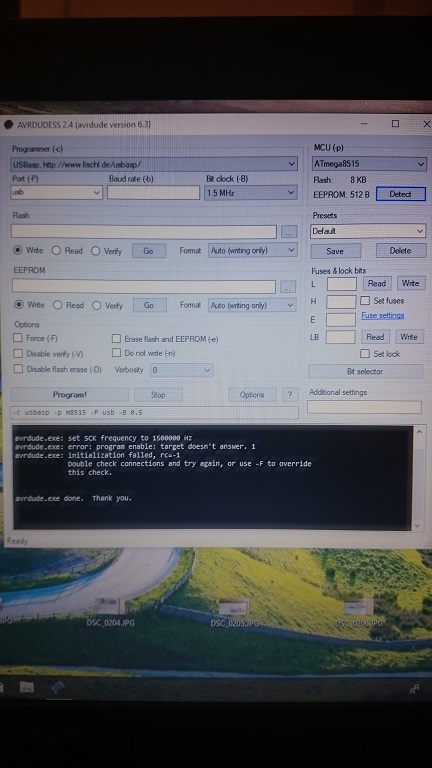Open the MCU ATmega8515 dropdown
The height and width of the screenshot is (768, 432).
click(x=368, y=164)
